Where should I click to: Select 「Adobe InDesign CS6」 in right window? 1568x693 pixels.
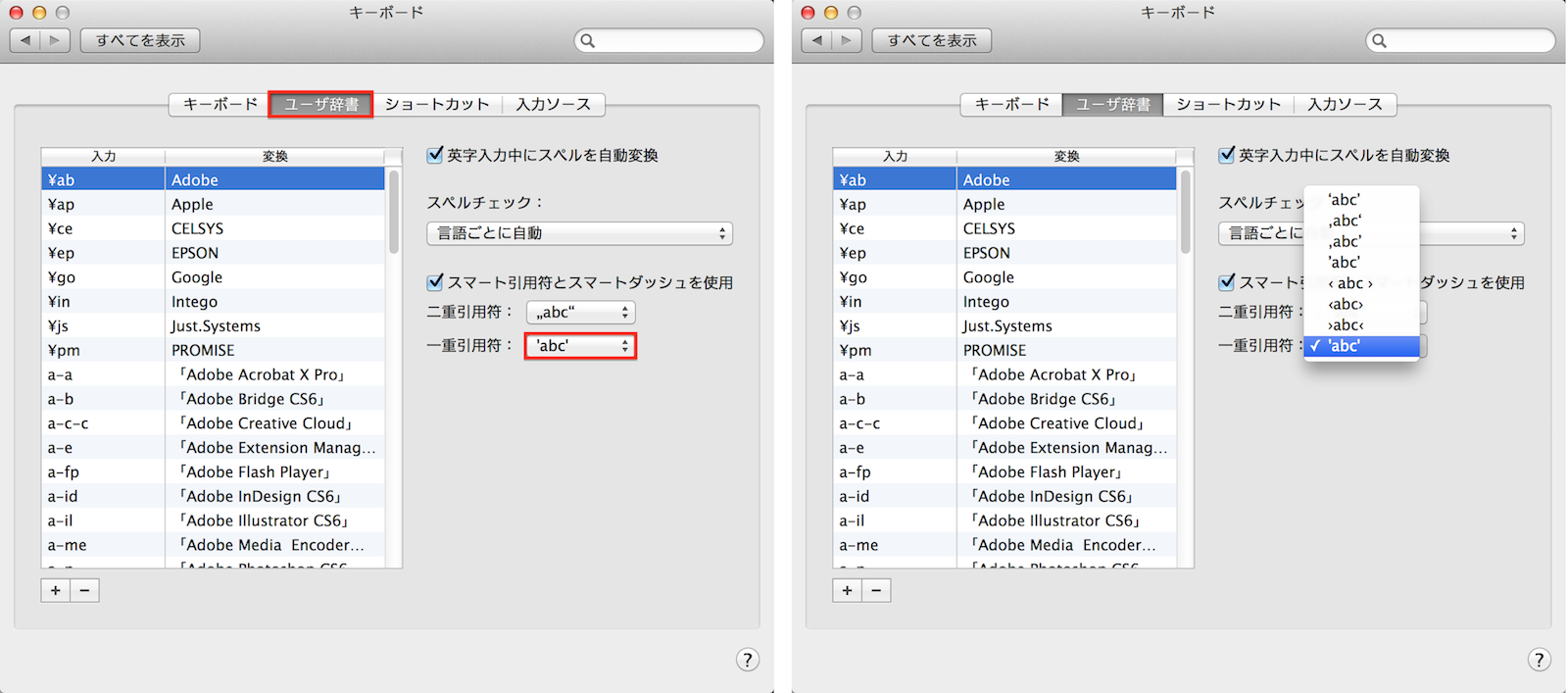(1005, 496)
